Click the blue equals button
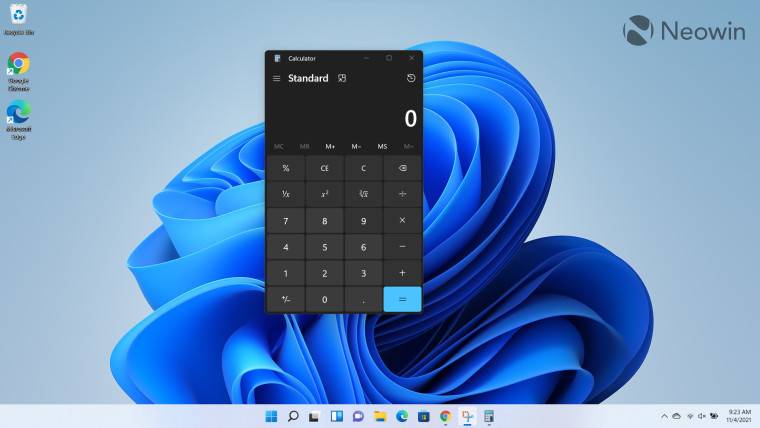 coord(402,299)
